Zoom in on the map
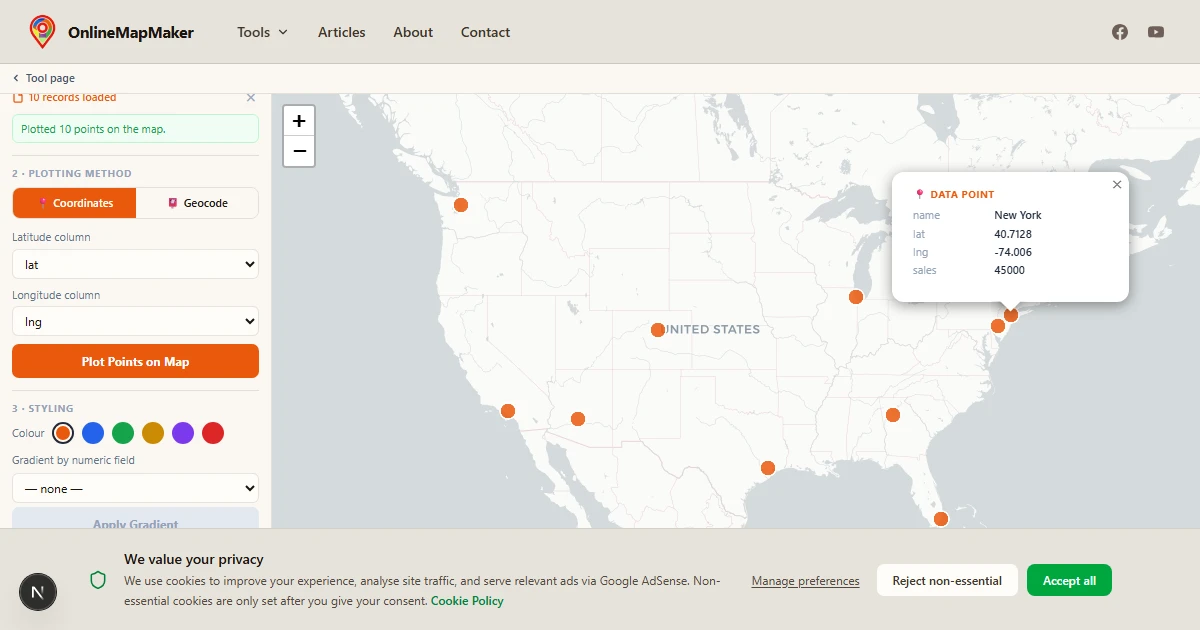The image size is (1200, 630). (299, 120)
